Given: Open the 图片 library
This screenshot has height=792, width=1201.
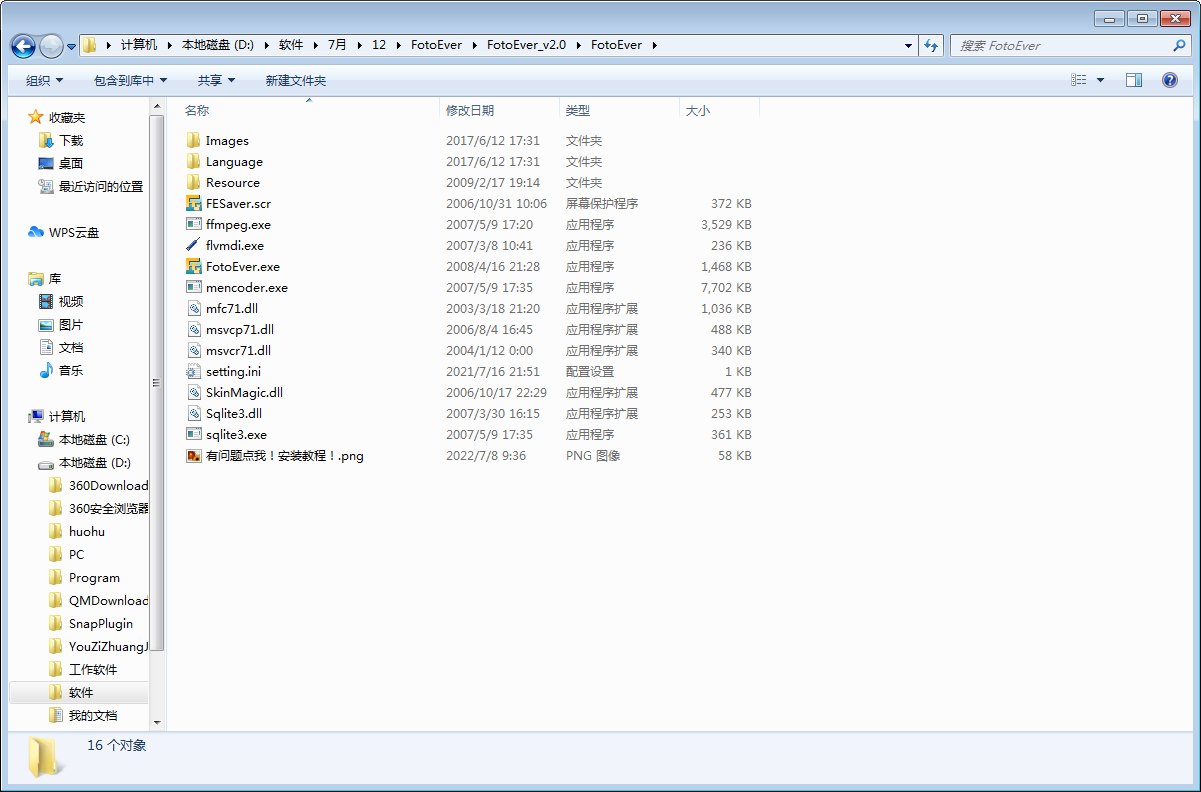Looking at the screenshot, I should (x=71, y=324).
